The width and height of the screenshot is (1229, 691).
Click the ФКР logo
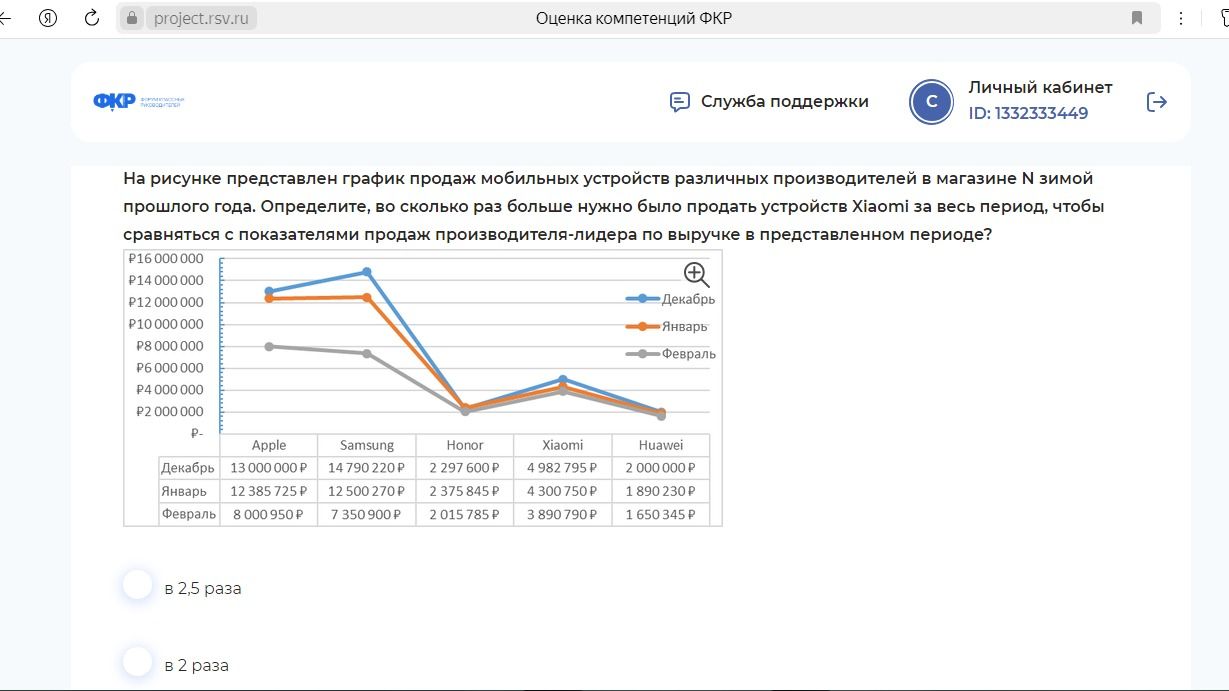[138, 101]
